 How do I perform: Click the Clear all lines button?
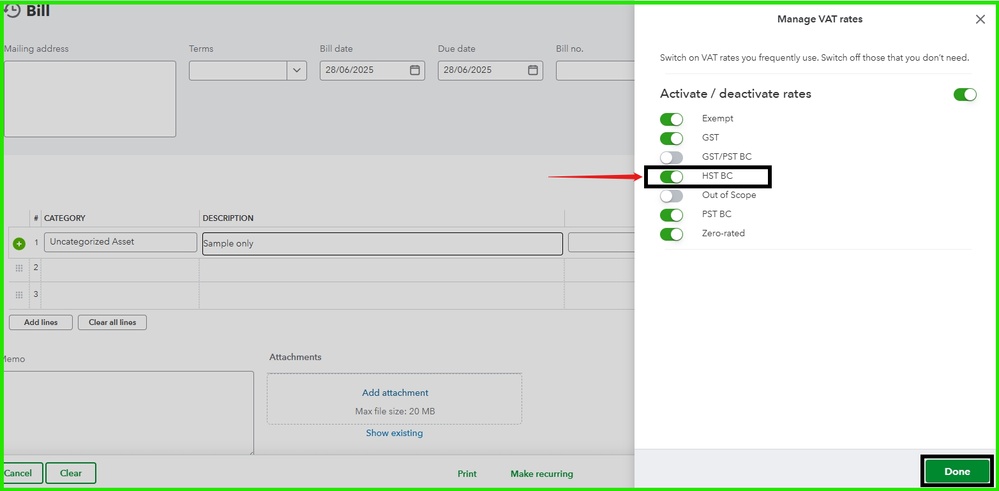pyautogui.click(x=112, y=322)
